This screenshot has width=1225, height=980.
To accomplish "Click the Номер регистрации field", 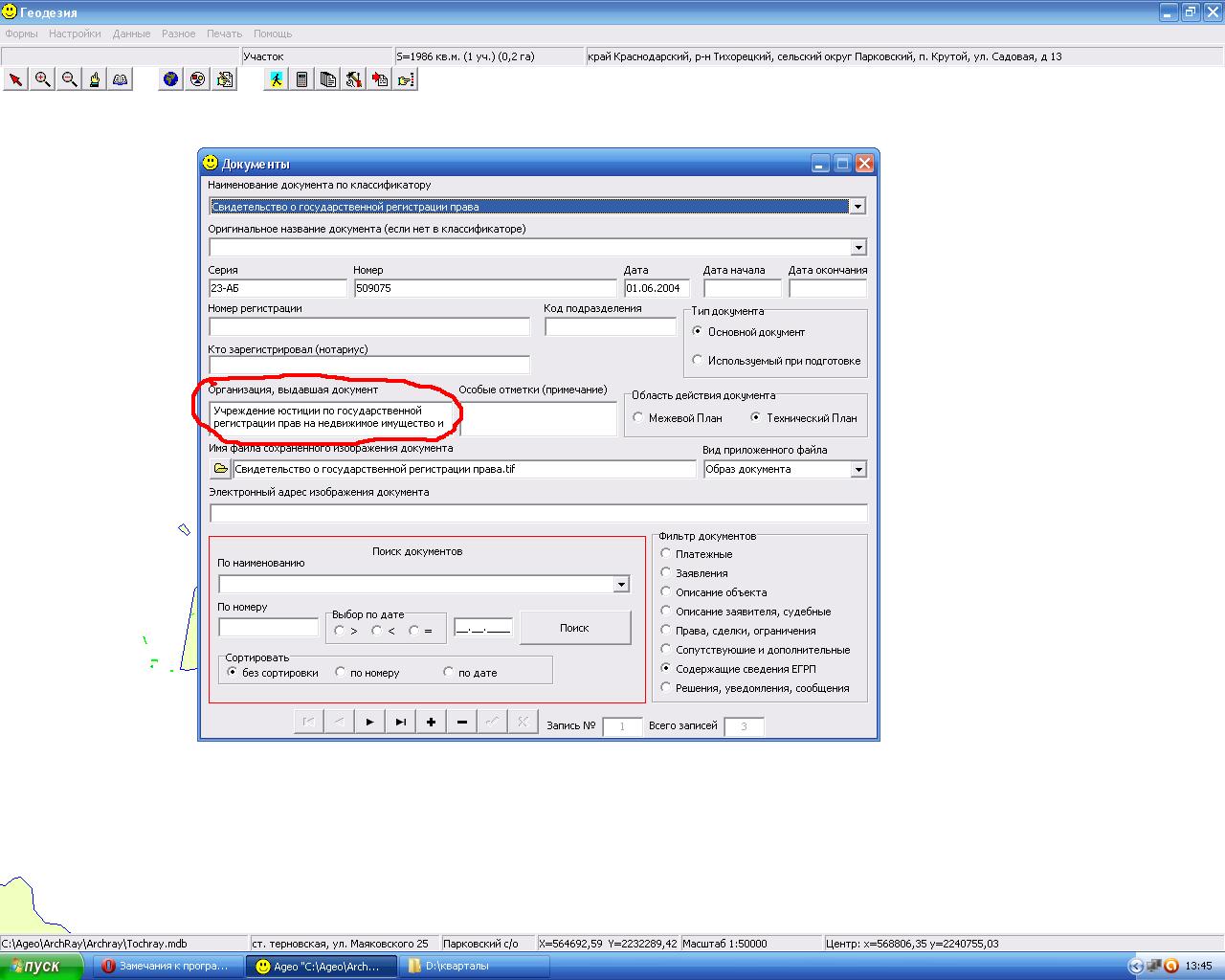I will click(x=368, y=326).
